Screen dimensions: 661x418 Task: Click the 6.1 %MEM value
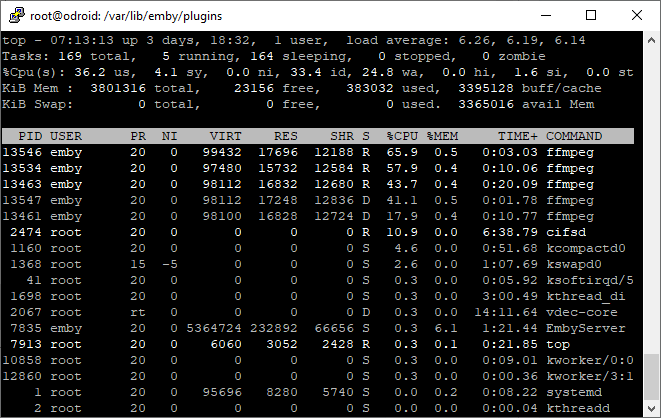(x=446, y=328)
